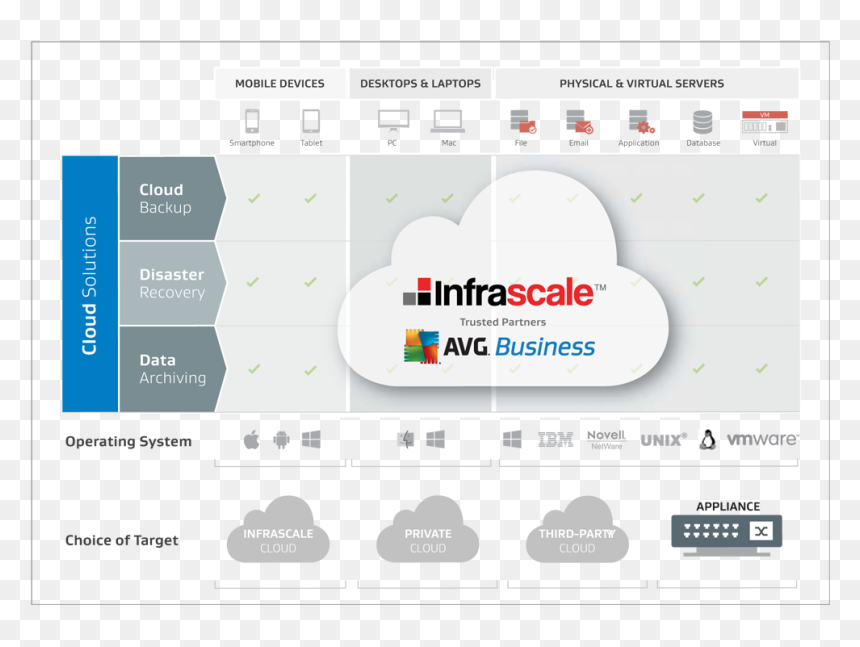Click Cloud Backup checkmark under Tablet
Screen dimensions: 860x647
(310, 198)
